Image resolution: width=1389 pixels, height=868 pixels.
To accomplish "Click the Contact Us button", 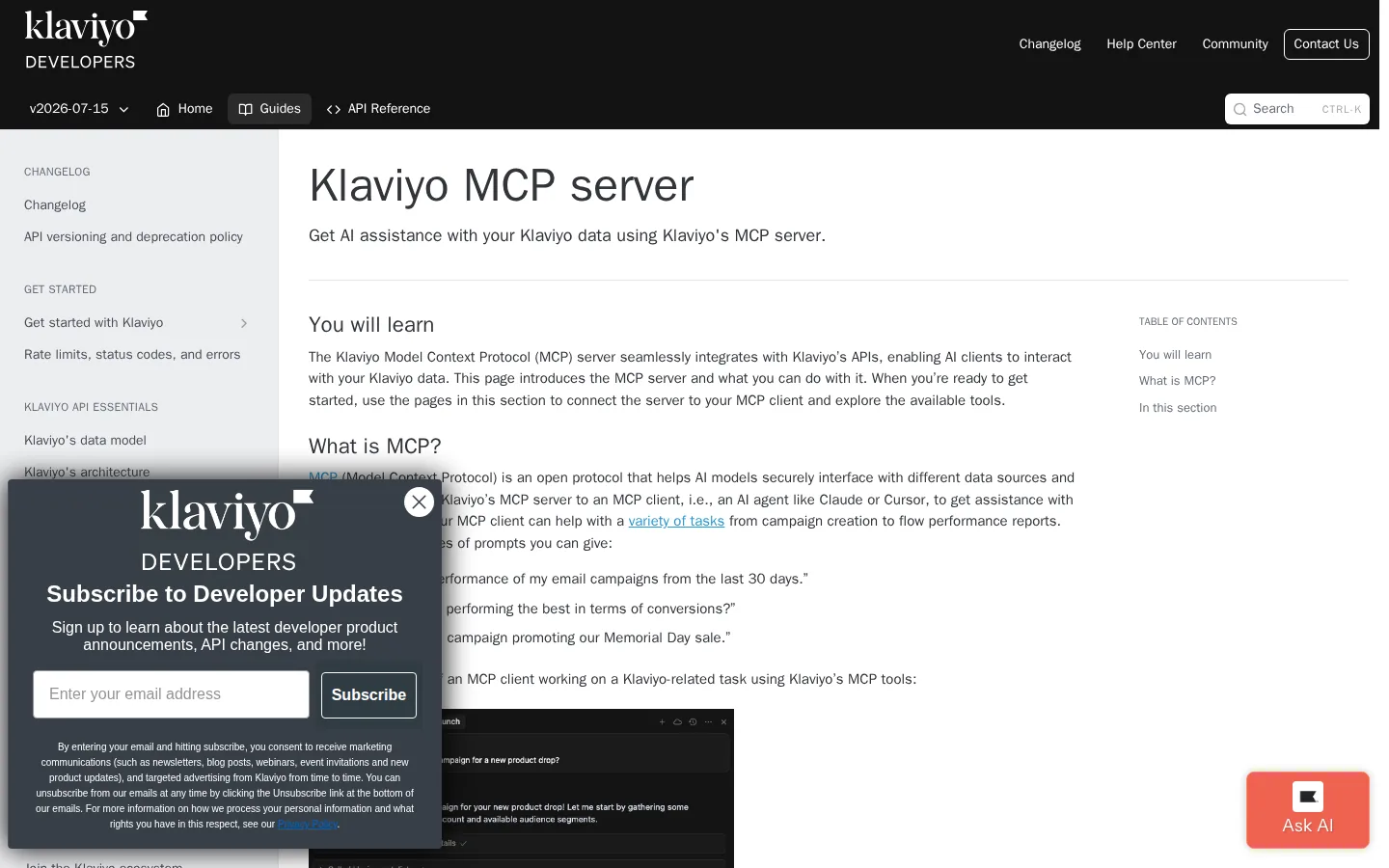I will click(x=1325, y=44).
